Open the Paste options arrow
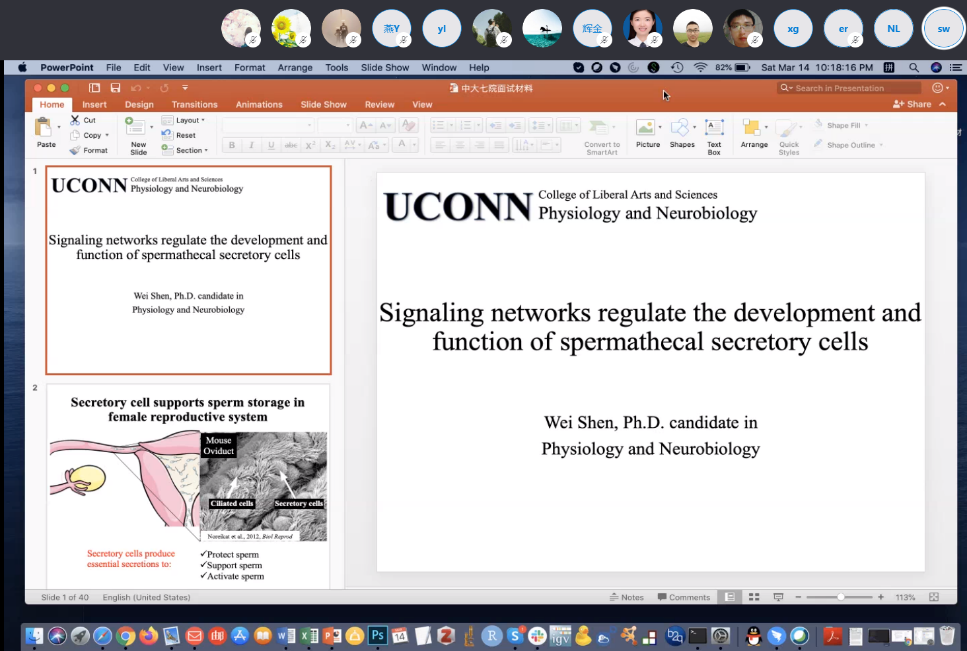 pos(59,127)
